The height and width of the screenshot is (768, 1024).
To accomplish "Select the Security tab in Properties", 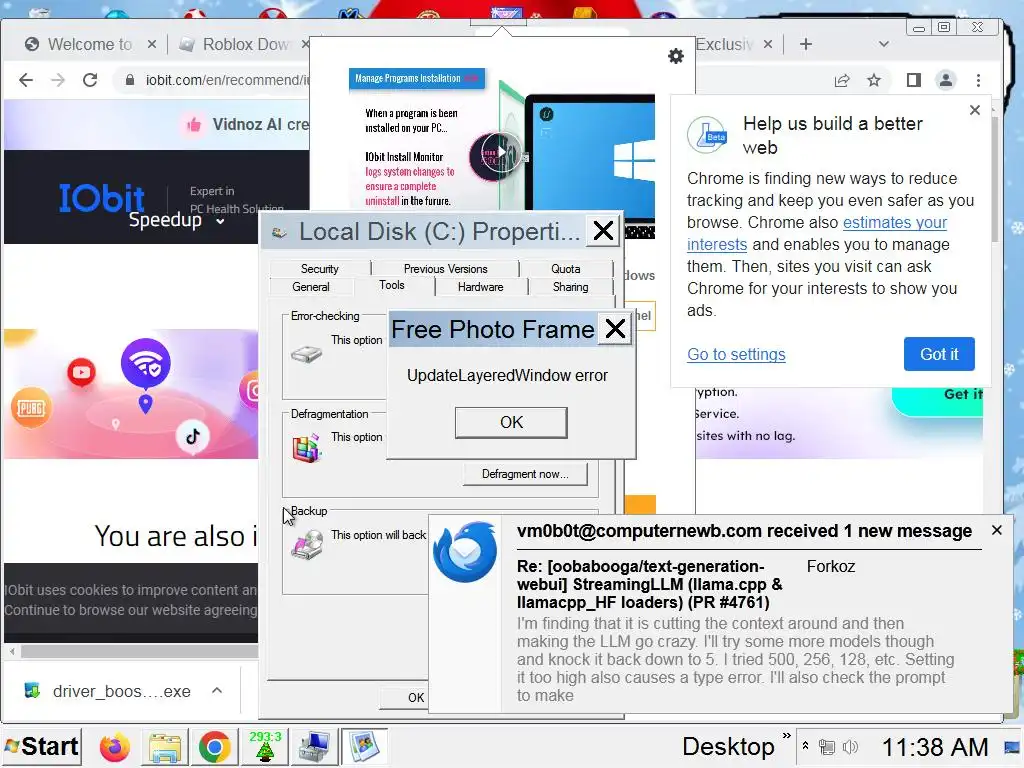I will 319,268.
